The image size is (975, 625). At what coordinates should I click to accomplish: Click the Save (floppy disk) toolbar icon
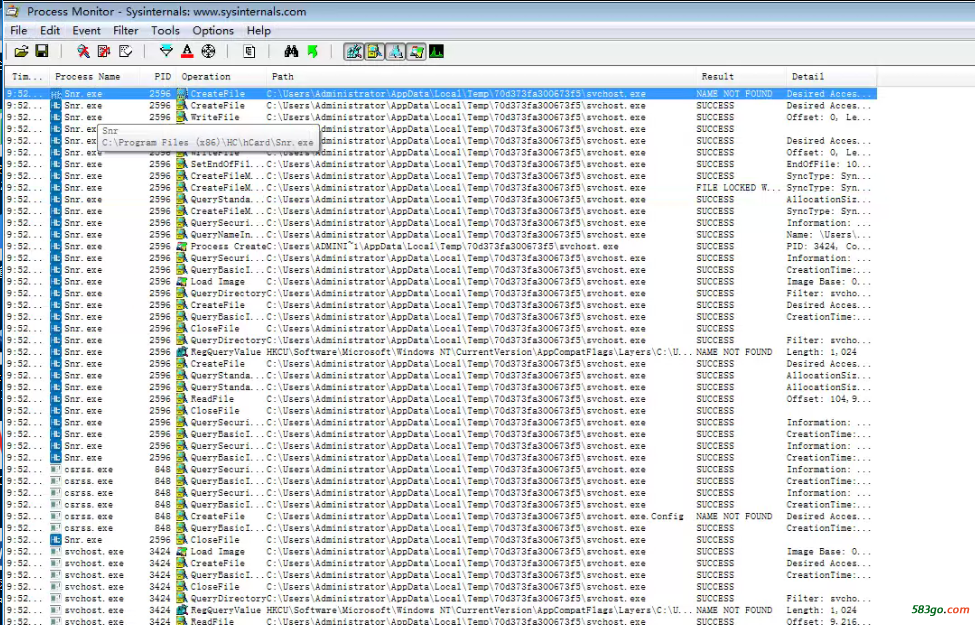42,52
